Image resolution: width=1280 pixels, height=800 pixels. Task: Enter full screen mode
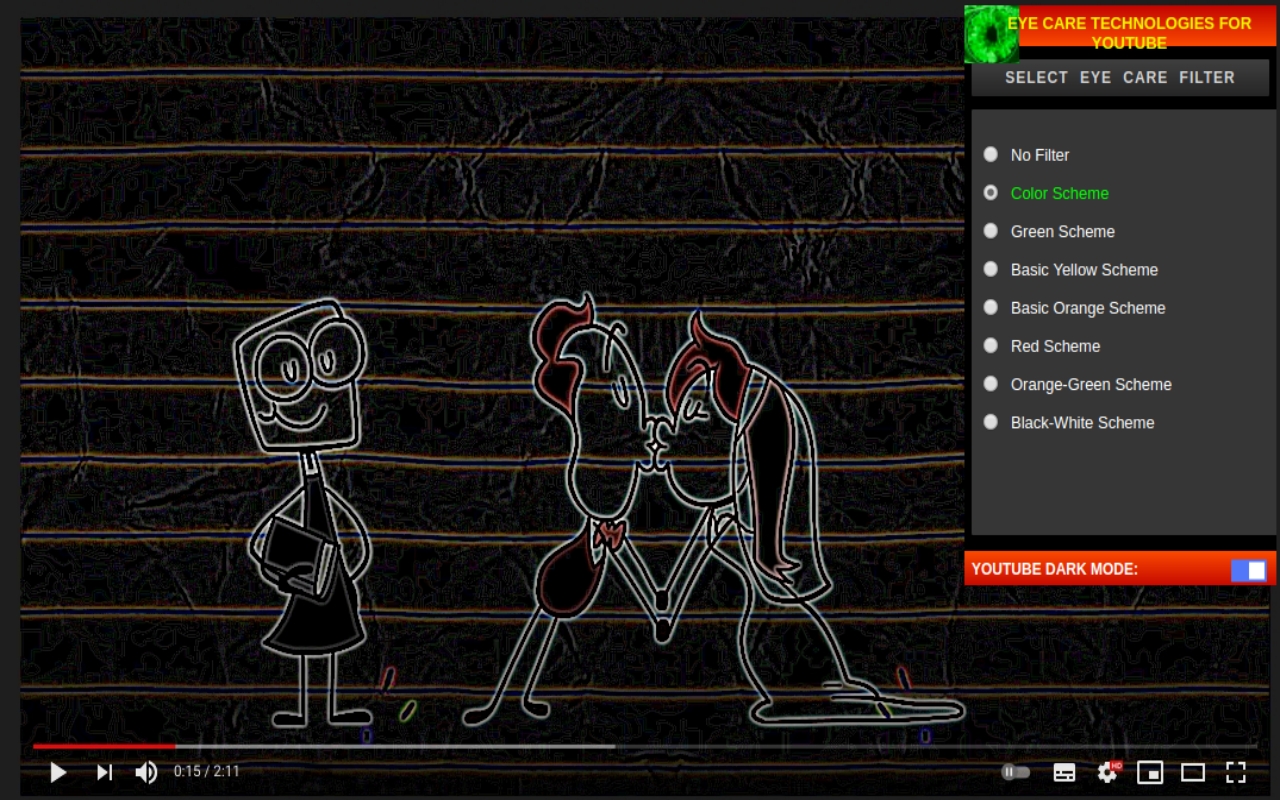1236,772
